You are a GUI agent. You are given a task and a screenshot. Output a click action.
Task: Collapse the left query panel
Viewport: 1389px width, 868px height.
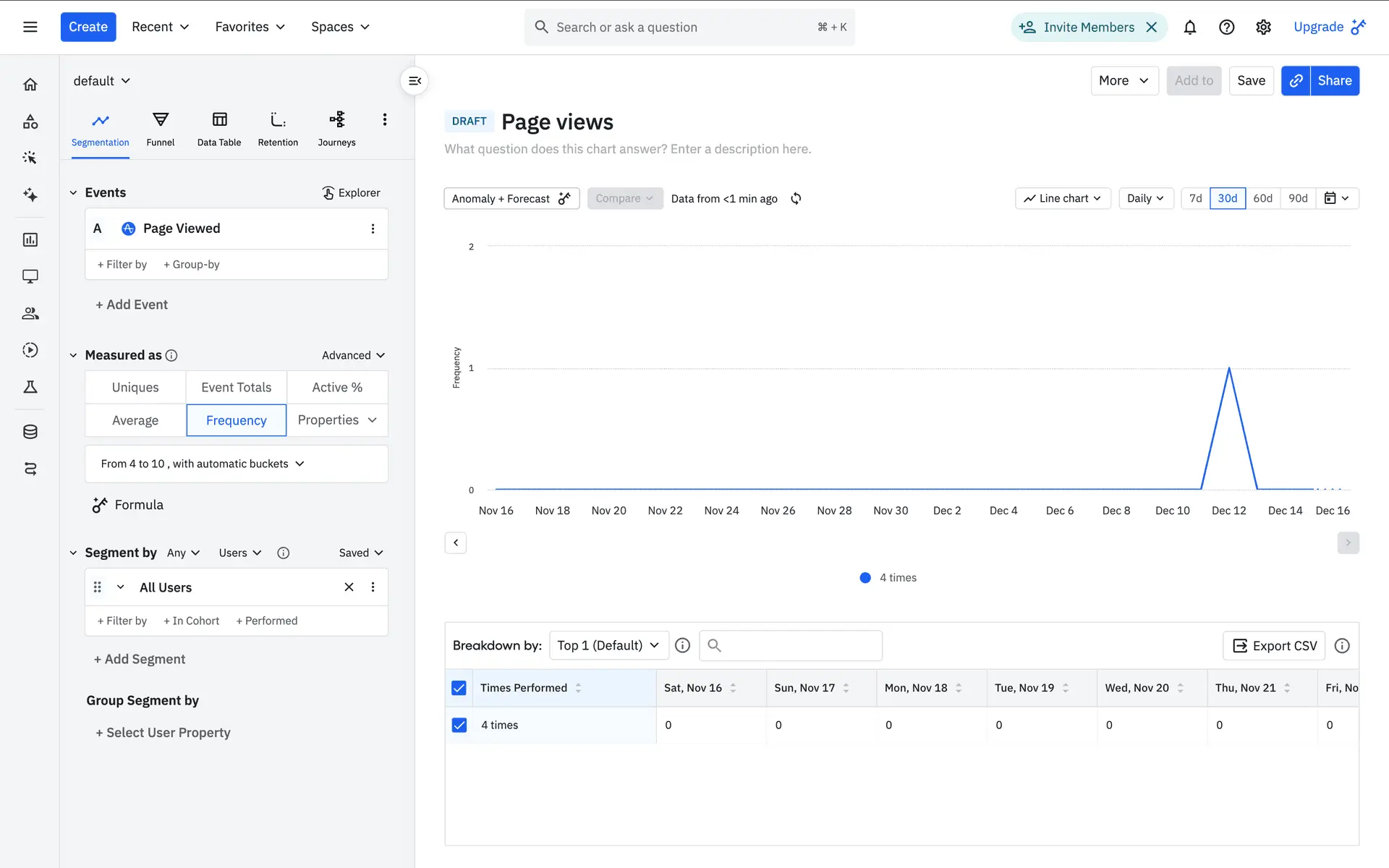[415, 81]
